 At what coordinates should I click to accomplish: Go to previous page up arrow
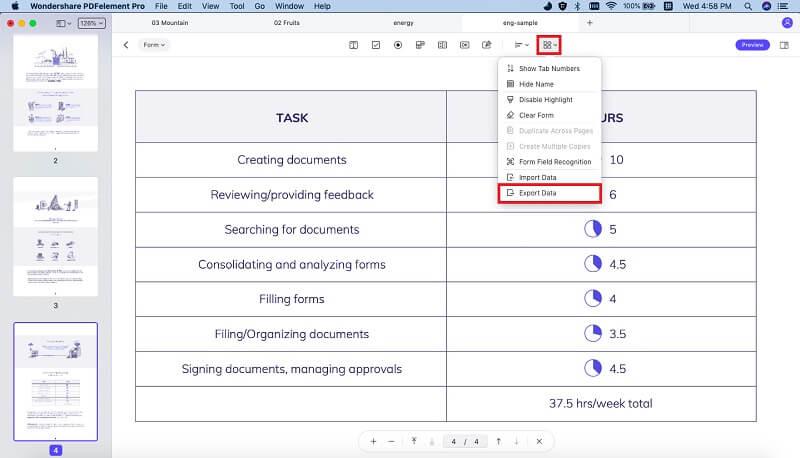[x=498, y=442]
